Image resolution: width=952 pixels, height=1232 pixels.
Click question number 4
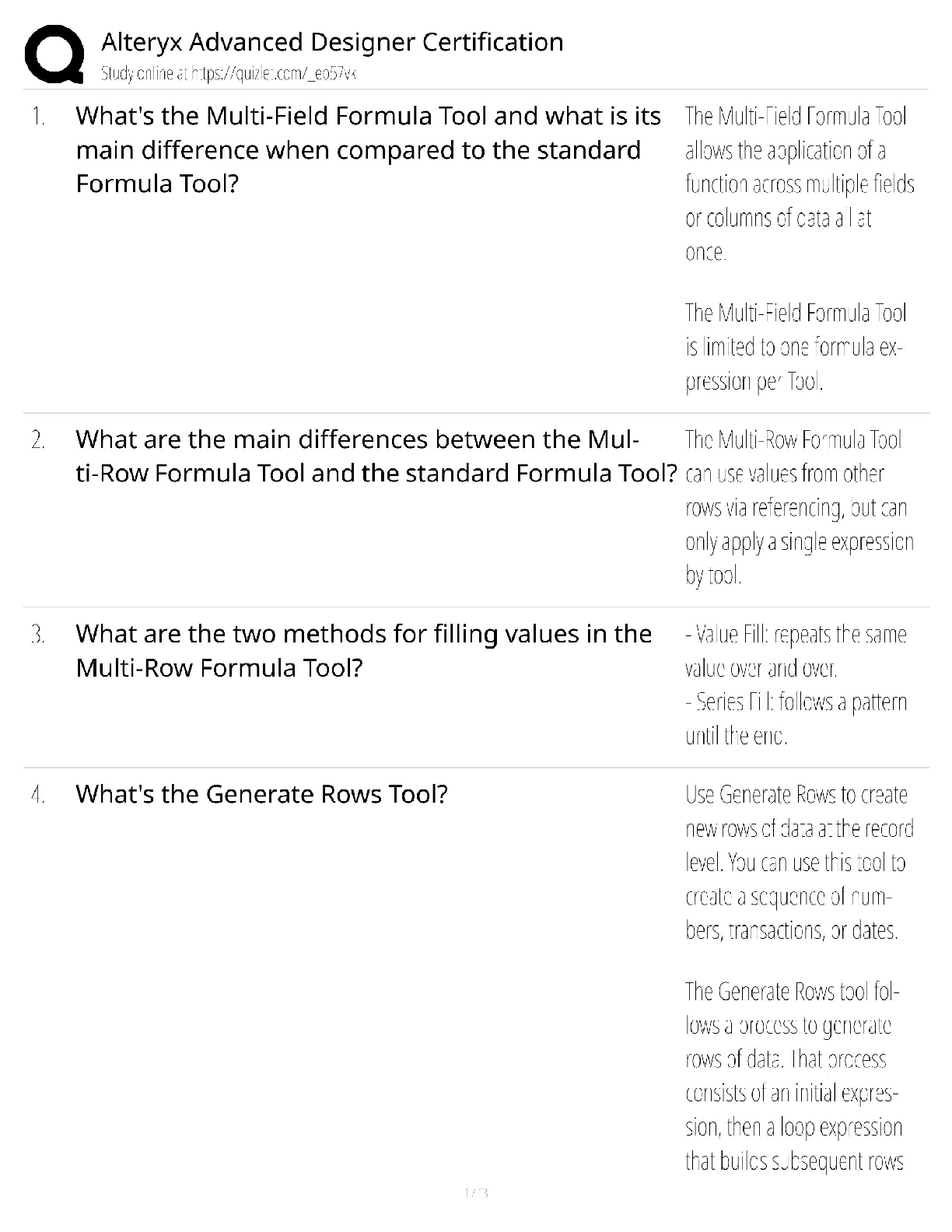point(38,795)
